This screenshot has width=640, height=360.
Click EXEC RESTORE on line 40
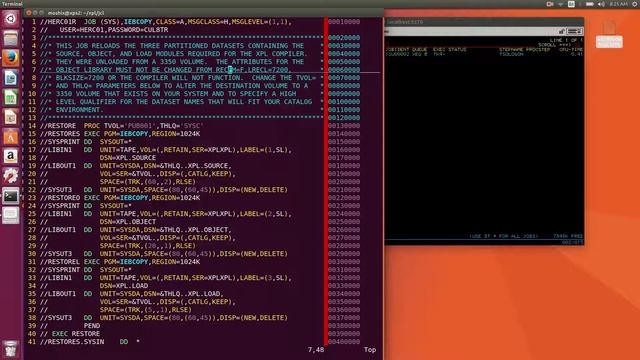click(76, 334)
